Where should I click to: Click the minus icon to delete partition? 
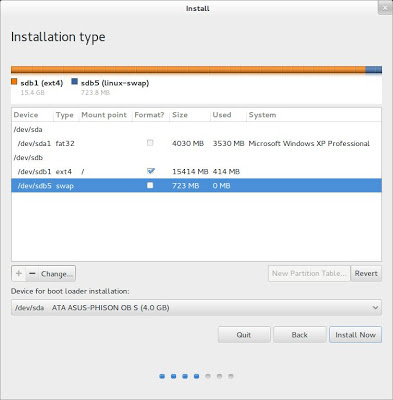pos(32,274)
